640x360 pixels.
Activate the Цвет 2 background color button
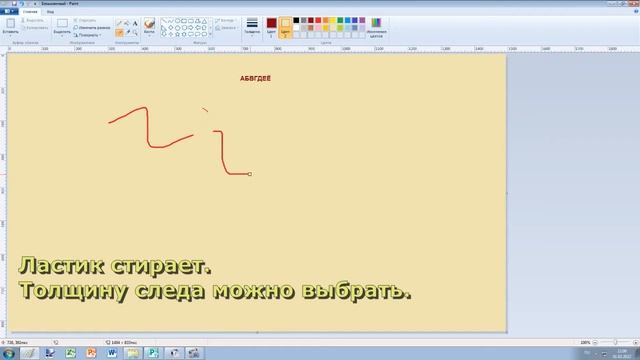pos(285,27)
